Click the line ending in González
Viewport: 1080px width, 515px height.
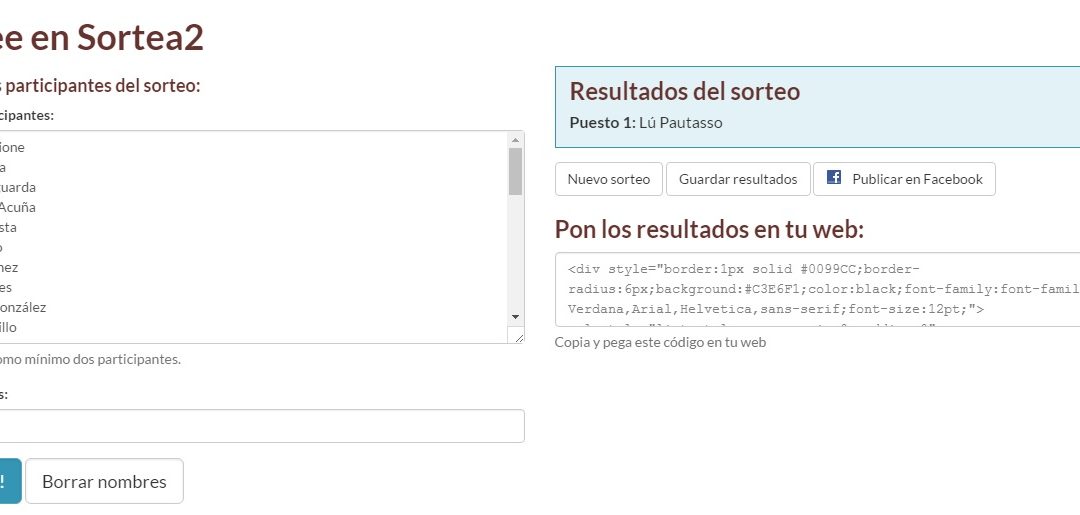tap(23, 307)
